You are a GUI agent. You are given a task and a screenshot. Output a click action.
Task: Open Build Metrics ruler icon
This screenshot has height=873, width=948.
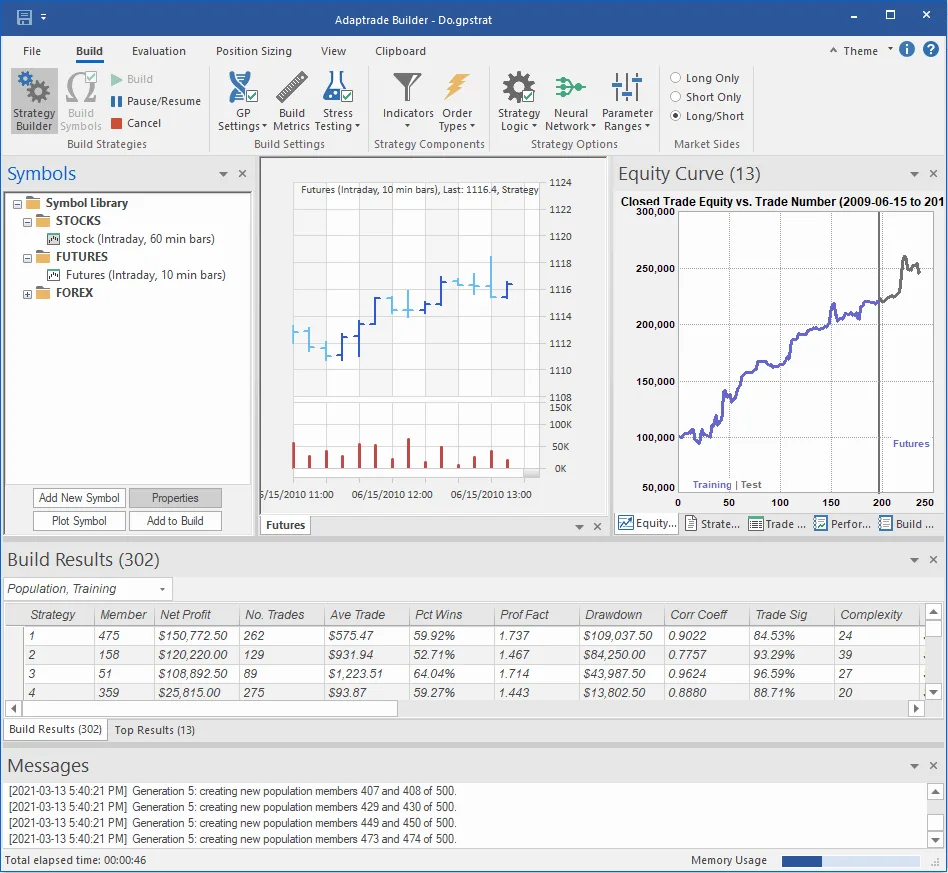coord(291,88)
